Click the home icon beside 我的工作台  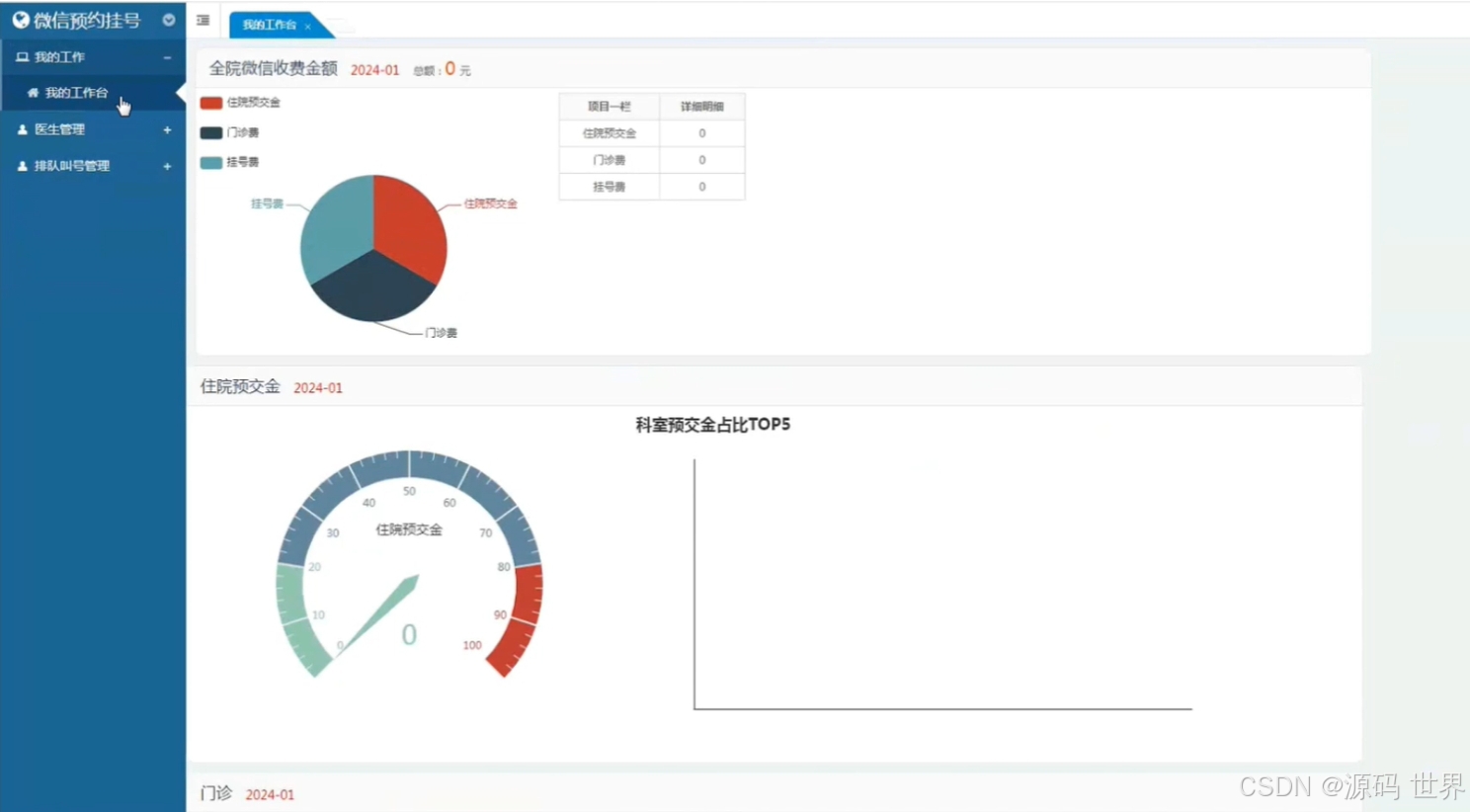[x=33, y=93]
